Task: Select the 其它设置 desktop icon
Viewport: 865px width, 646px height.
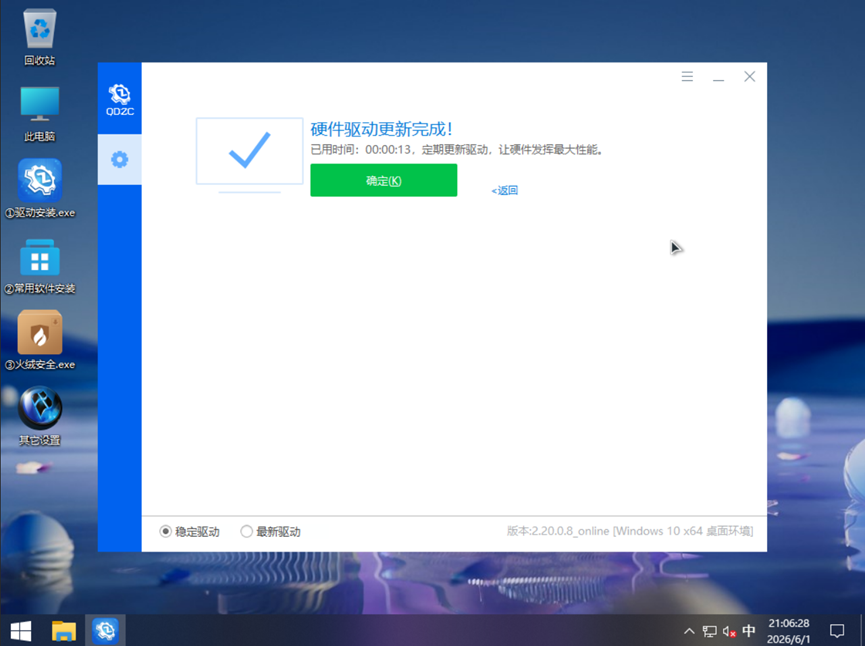Action: (40, 417)
